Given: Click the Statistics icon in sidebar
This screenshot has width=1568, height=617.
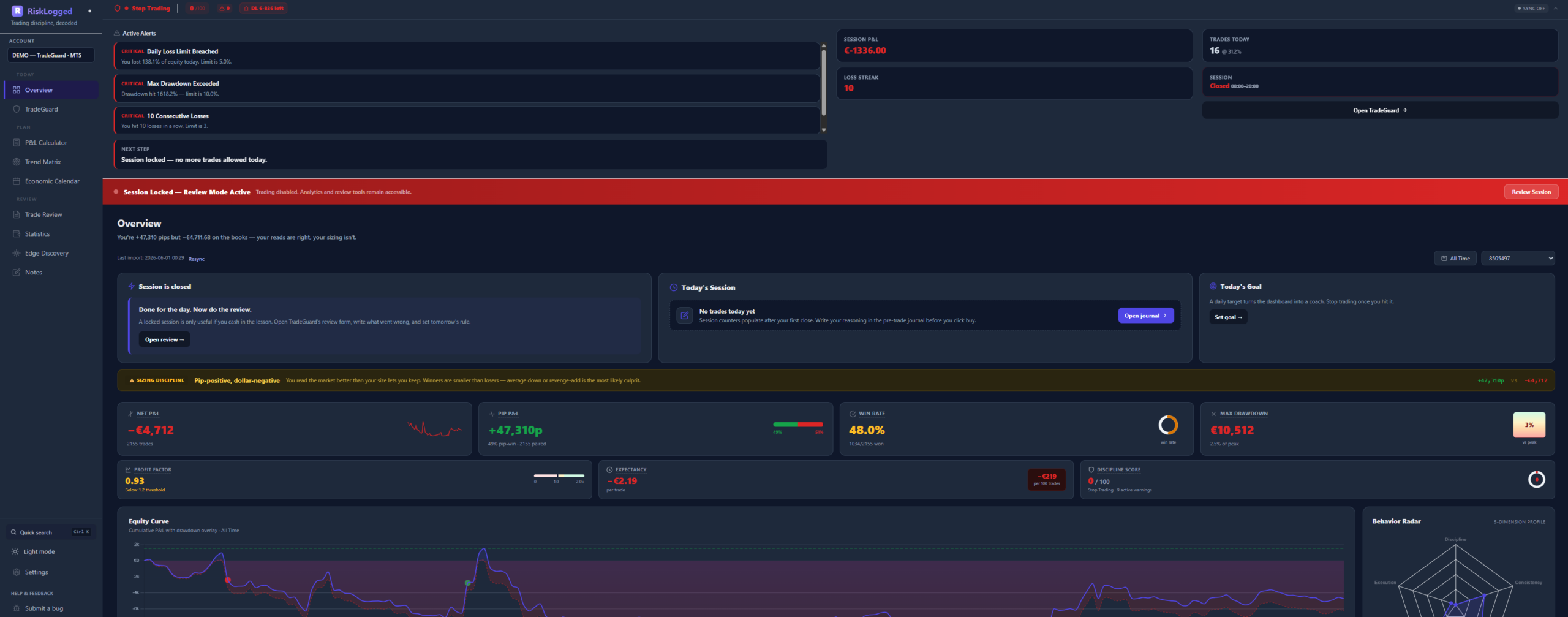Looking at the screenshot, I should pos(17,234).
